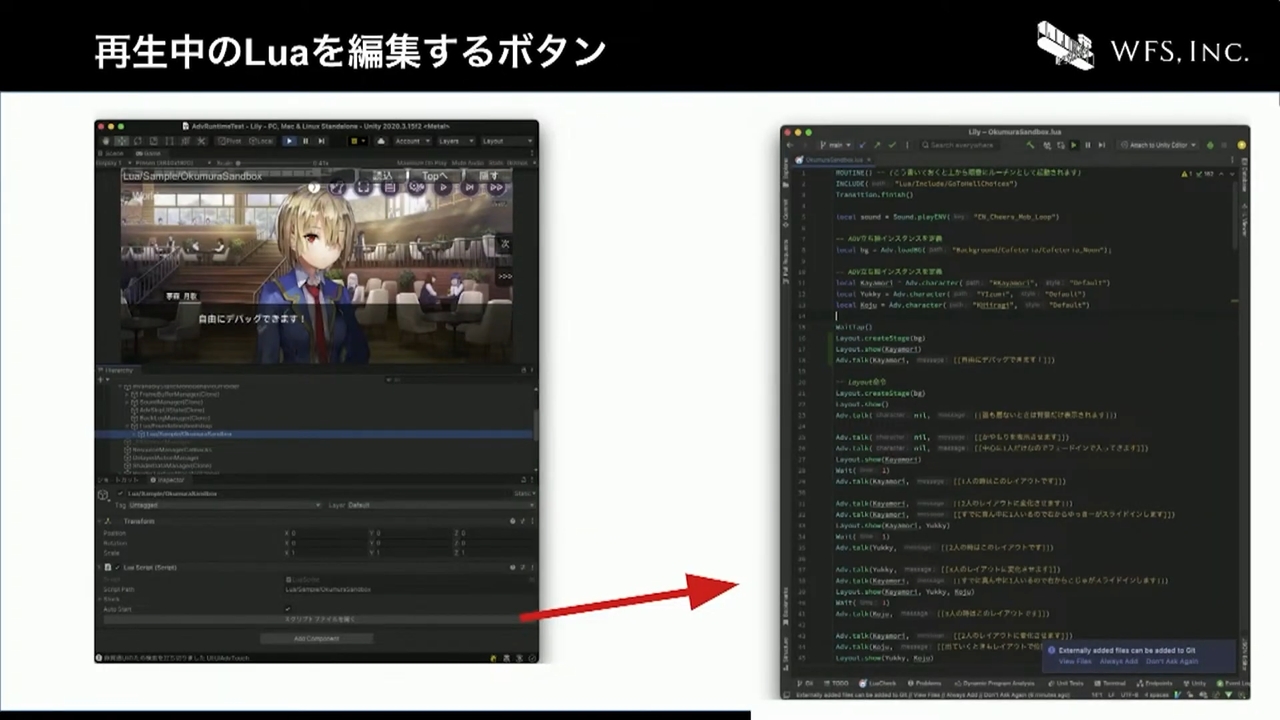Select the Unity Hand tool
The image size is (1280, 720).
[106, 141]
